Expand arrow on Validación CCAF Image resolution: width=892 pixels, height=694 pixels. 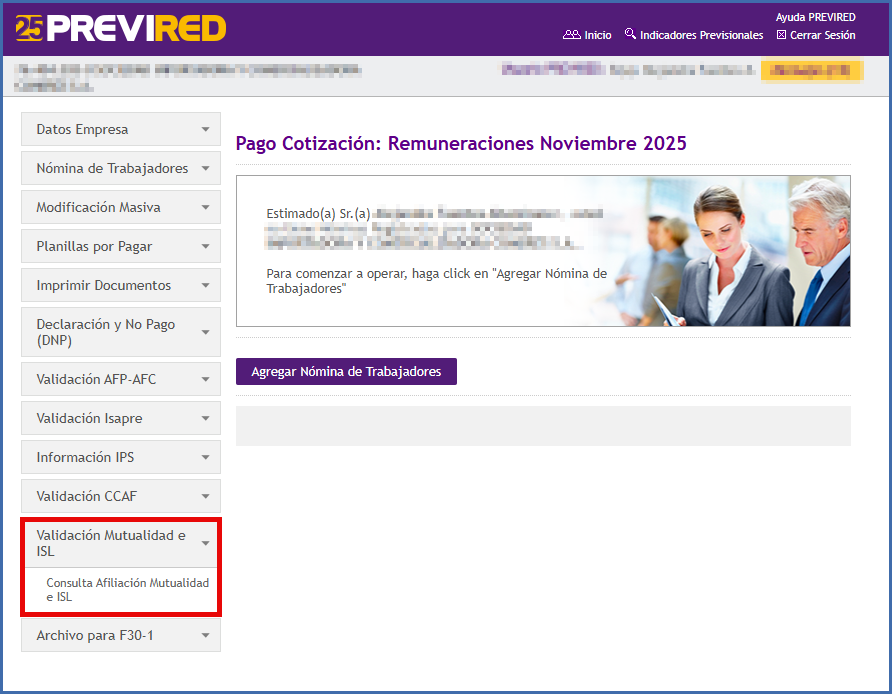coord(205,497)
